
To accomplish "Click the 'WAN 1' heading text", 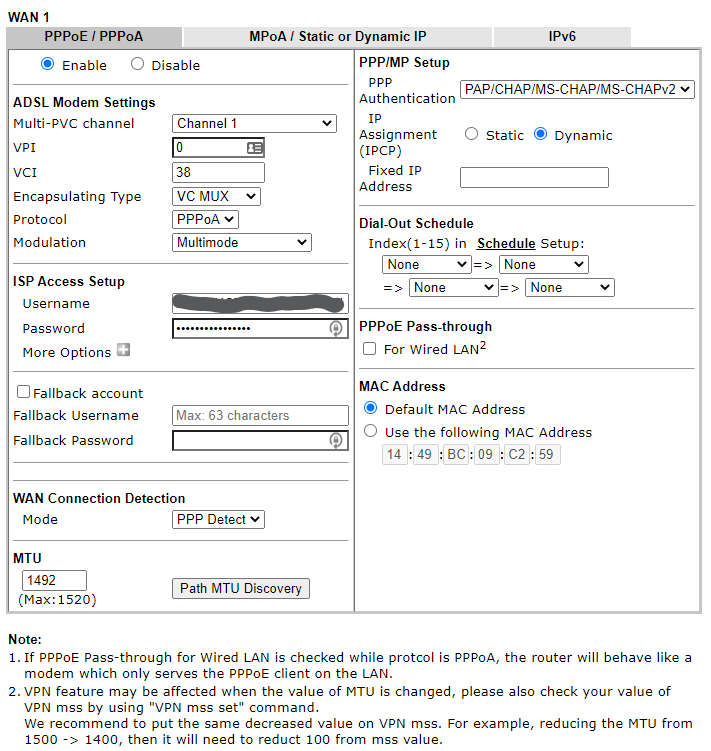I will pos(29,17).
